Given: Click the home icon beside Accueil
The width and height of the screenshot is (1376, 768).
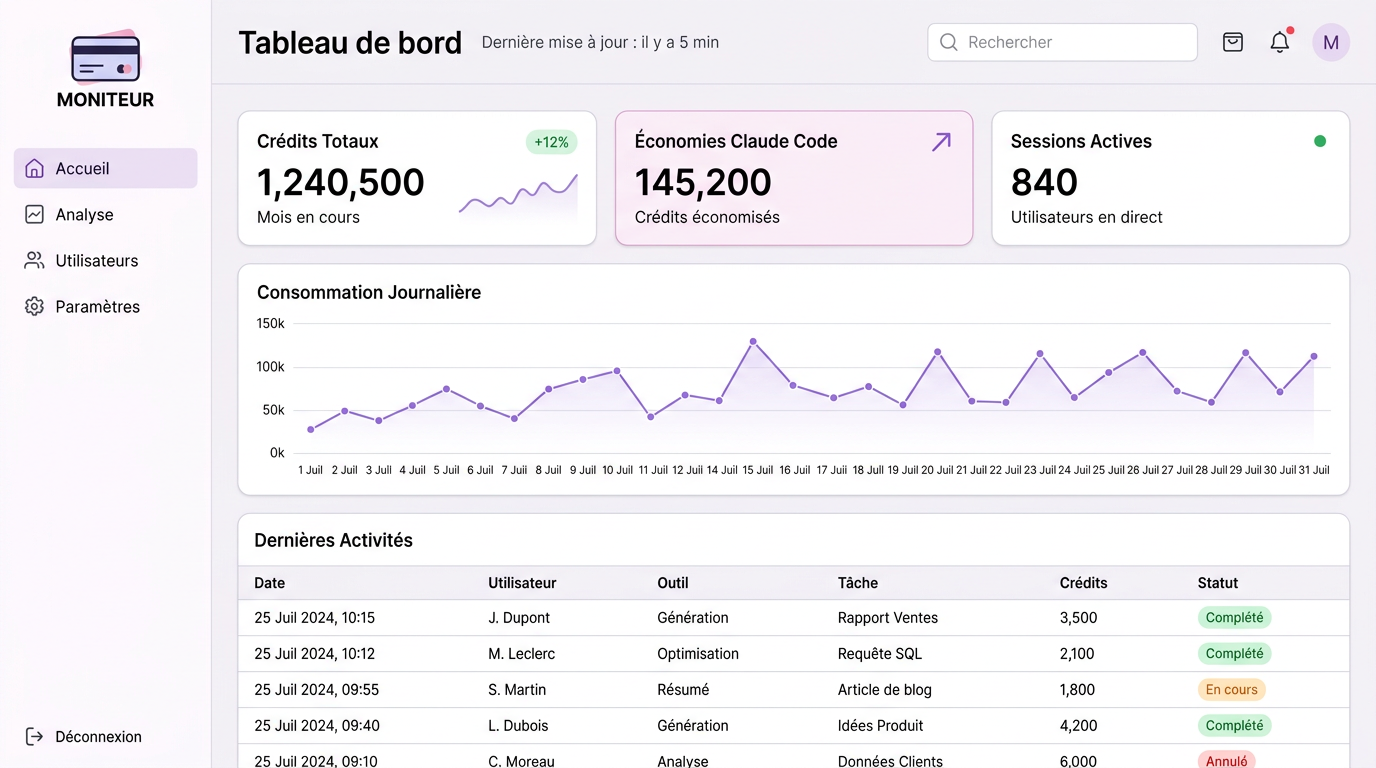Looking at the screenshot, I should [34, 168].
